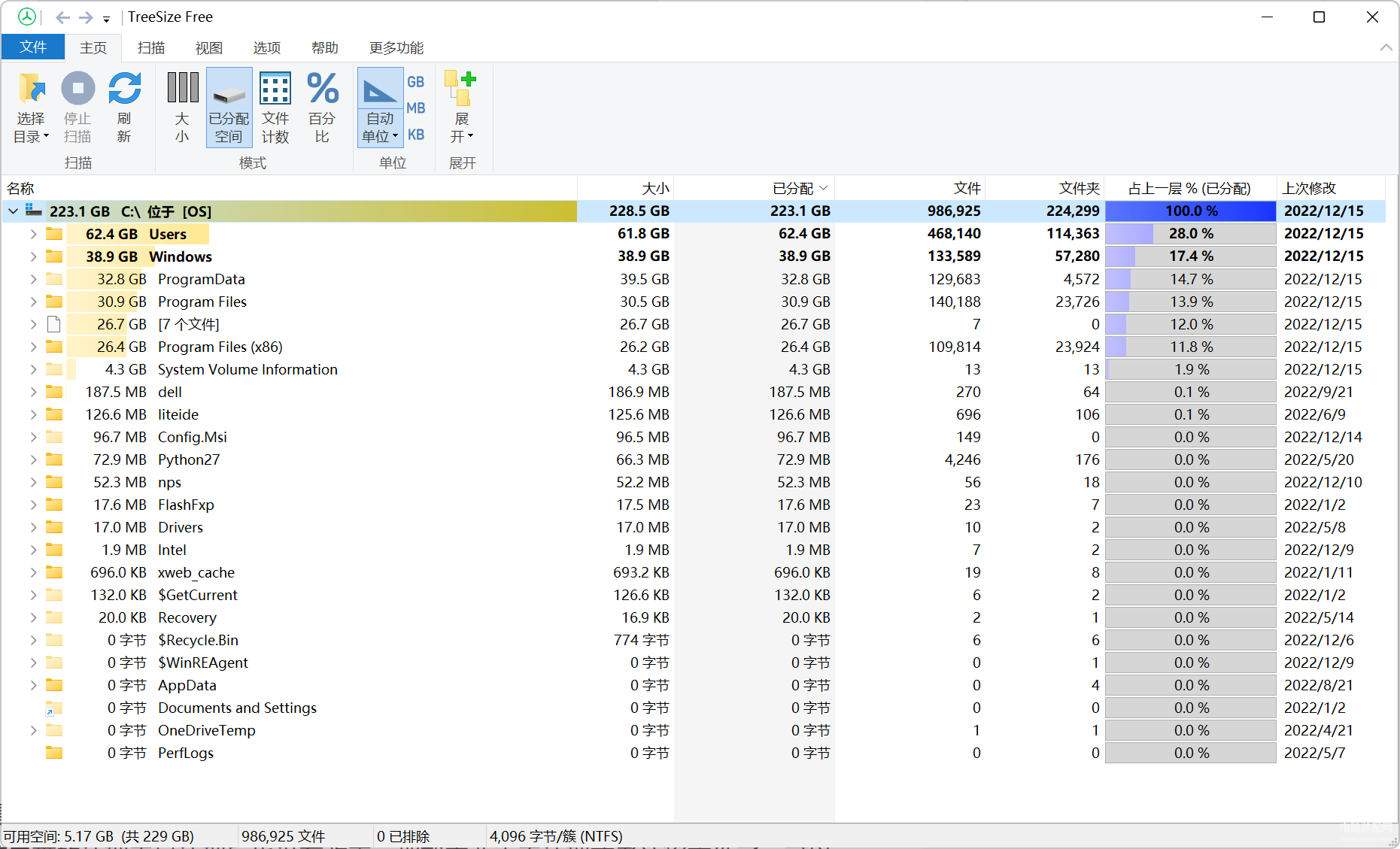The height and width of the screenshot is (849, 1400).
Task: Click Documents and Settings shortcut icon
Action: tap(53, 708)
